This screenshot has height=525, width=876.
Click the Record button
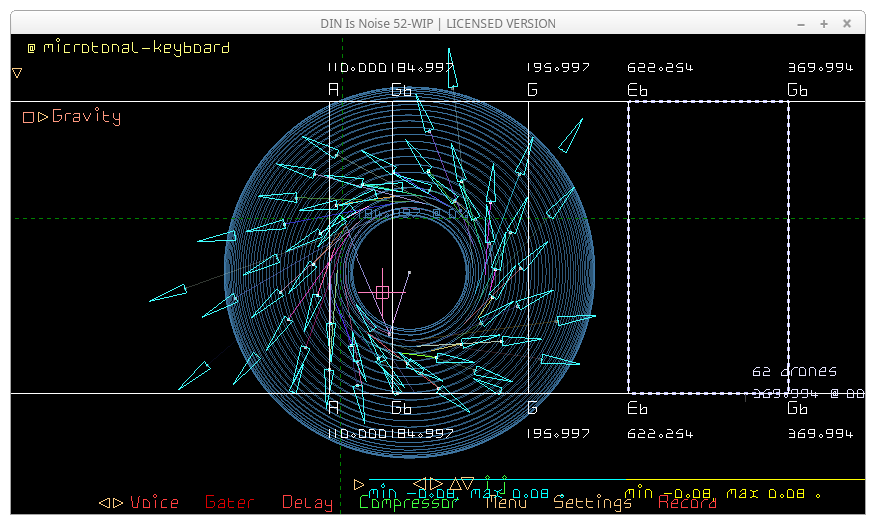point(687,503)
